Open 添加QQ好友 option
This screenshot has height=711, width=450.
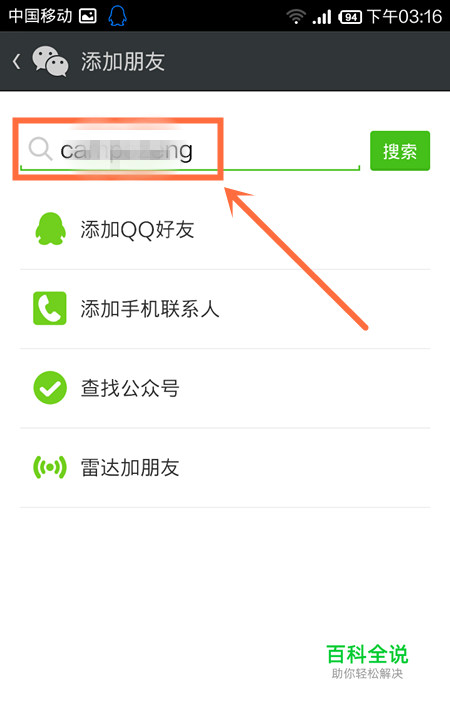coord(225,229)
